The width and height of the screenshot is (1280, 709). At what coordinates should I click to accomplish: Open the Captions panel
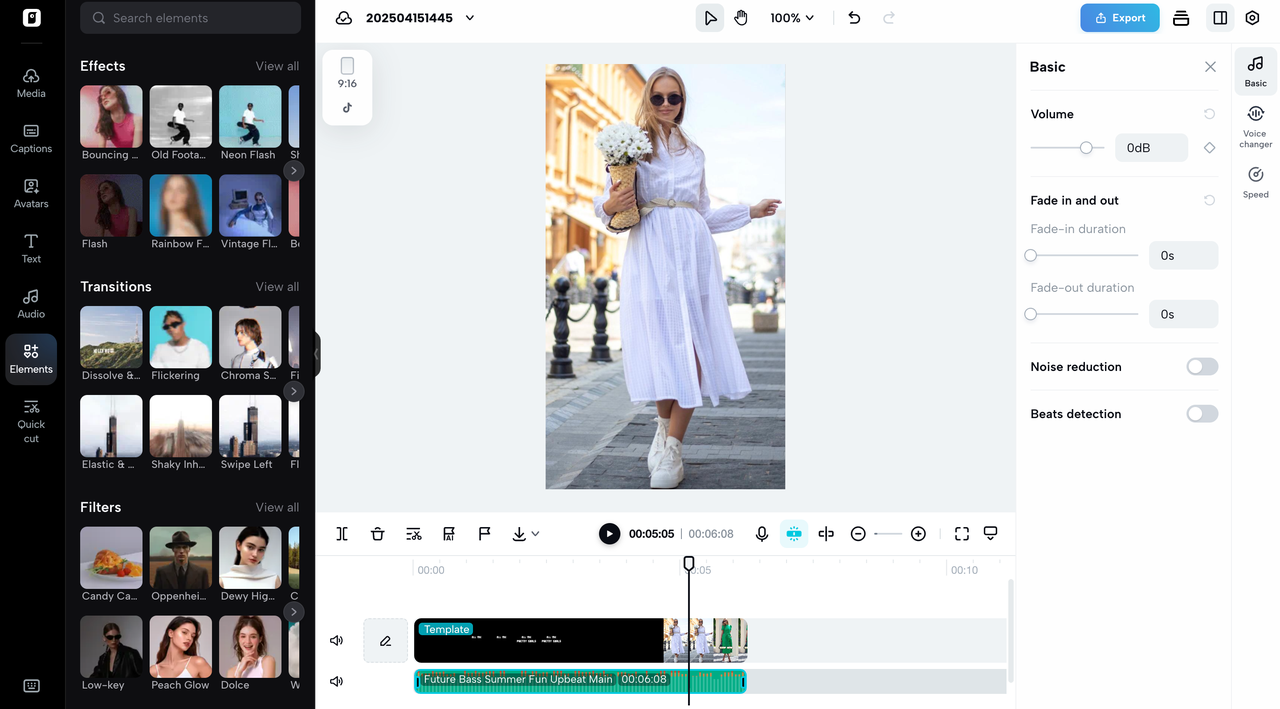coord(31,138)
